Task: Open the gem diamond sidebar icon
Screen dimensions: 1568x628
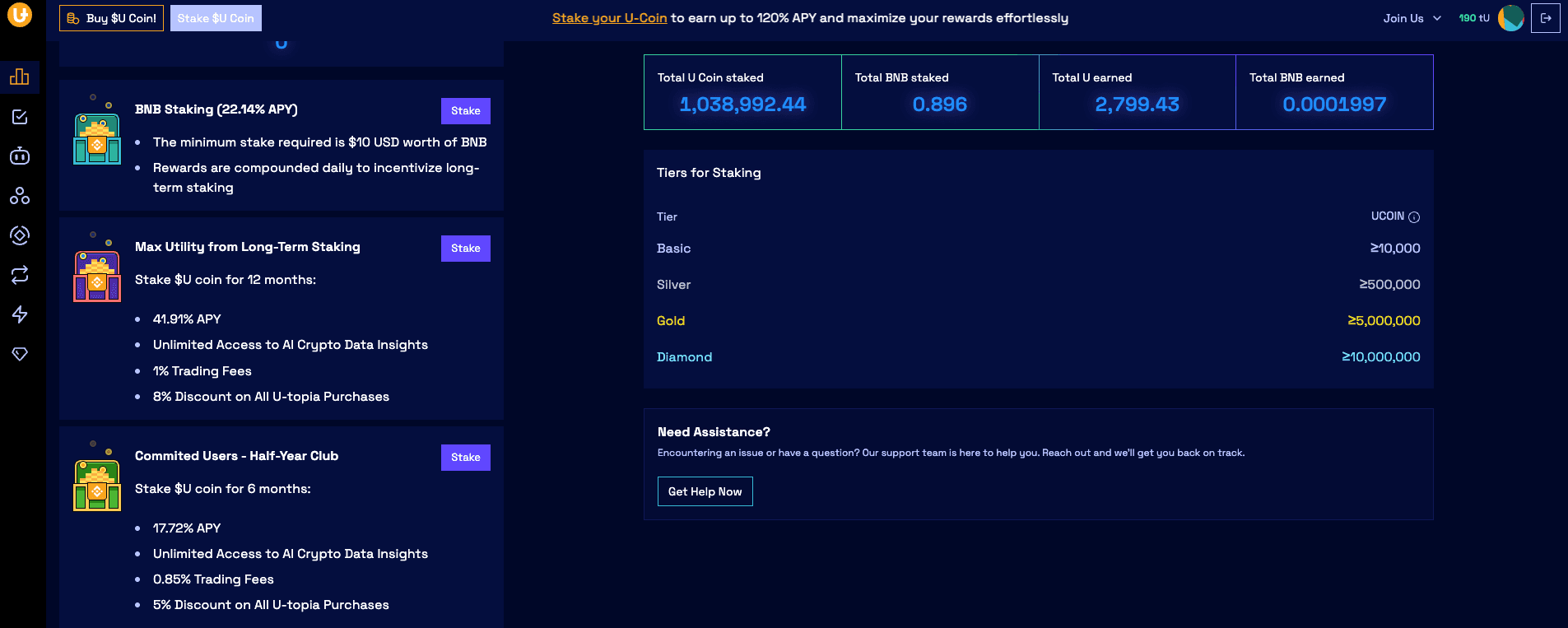Action: click(20, 354)
